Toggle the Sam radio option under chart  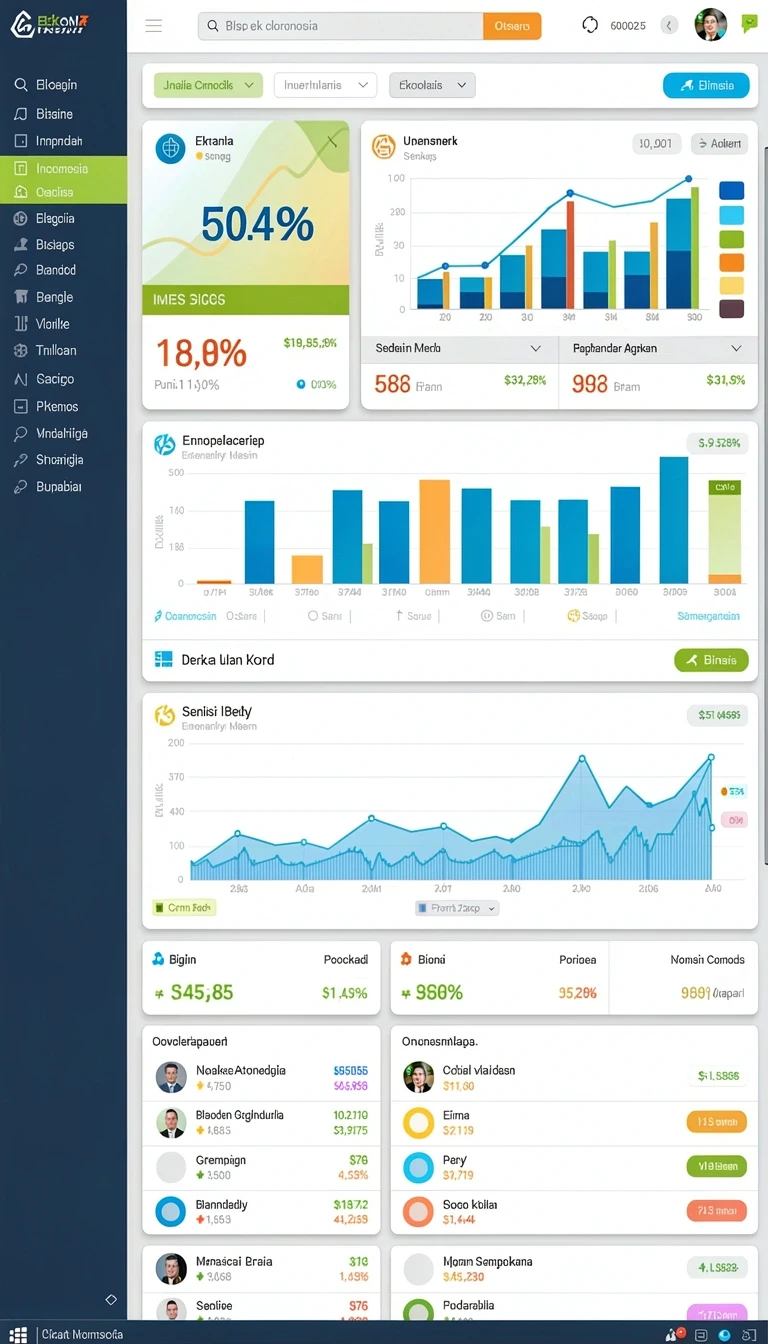click(487, 616)
